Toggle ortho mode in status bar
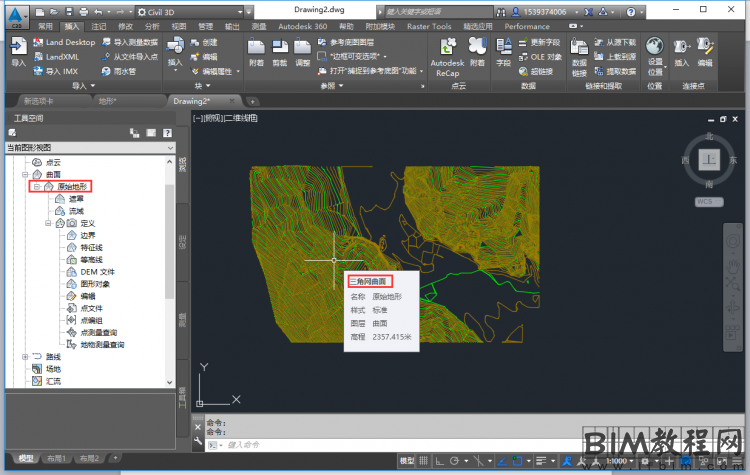Viewport: 750px width, 475px height. point(440,461)
